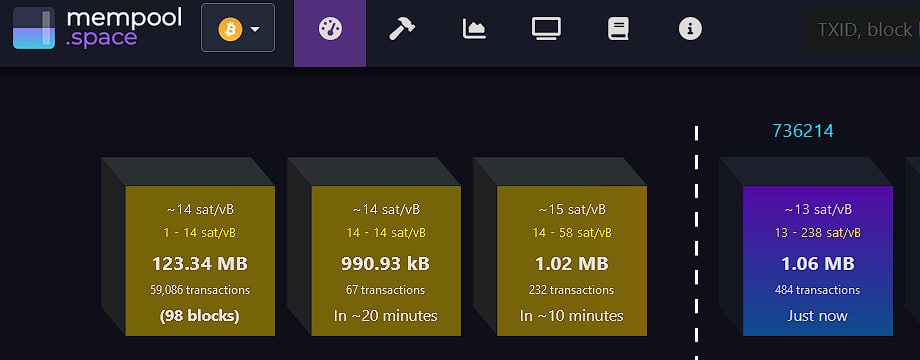Open the dashboard gauge icon tab
Screen dimensions: 920x360
(330, 29)
